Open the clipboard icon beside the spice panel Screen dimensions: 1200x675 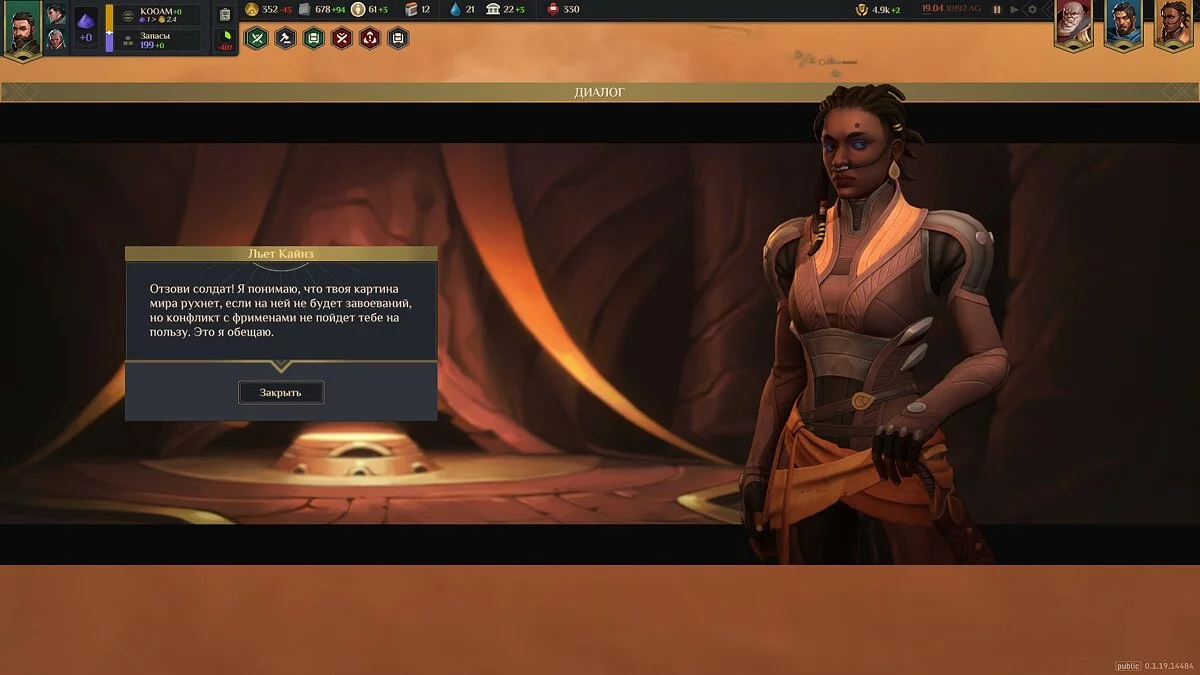(x=225, y=15)
